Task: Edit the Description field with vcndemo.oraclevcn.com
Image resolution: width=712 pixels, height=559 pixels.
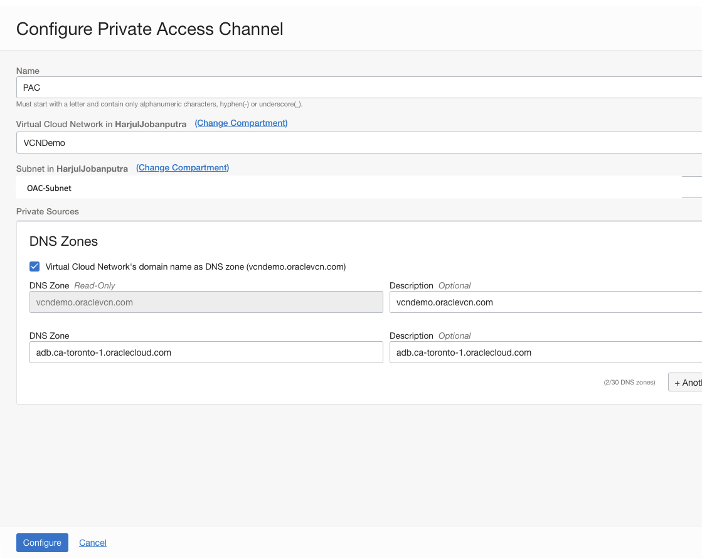Action: pos(546,302)
